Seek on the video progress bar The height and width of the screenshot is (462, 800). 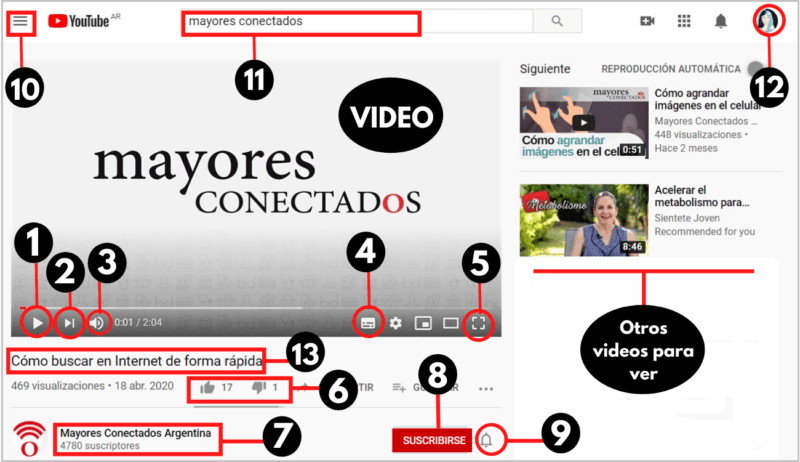pyautogui.click(x=256, y=308)
